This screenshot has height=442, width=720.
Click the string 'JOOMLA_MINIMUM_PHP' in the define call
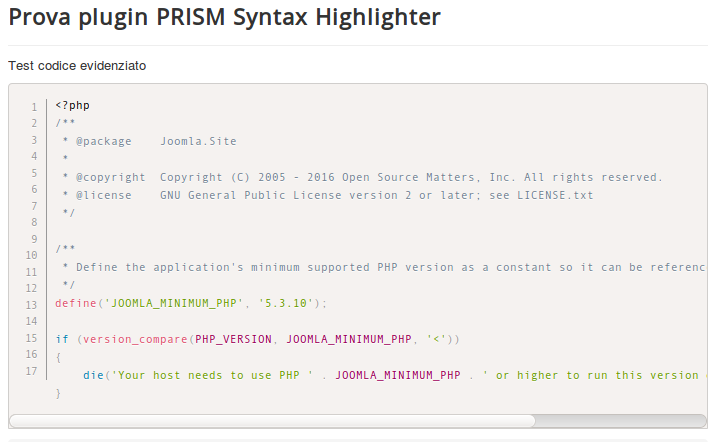click(174, 303)
